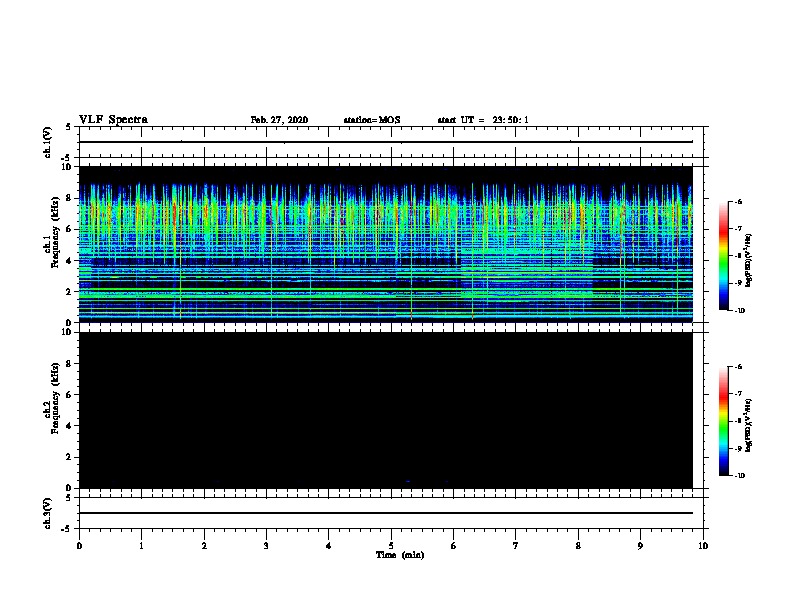Select the date text "Feb. 27, 2020"
The width and height of the screenshot is (792, 612).
coord(279,120)
